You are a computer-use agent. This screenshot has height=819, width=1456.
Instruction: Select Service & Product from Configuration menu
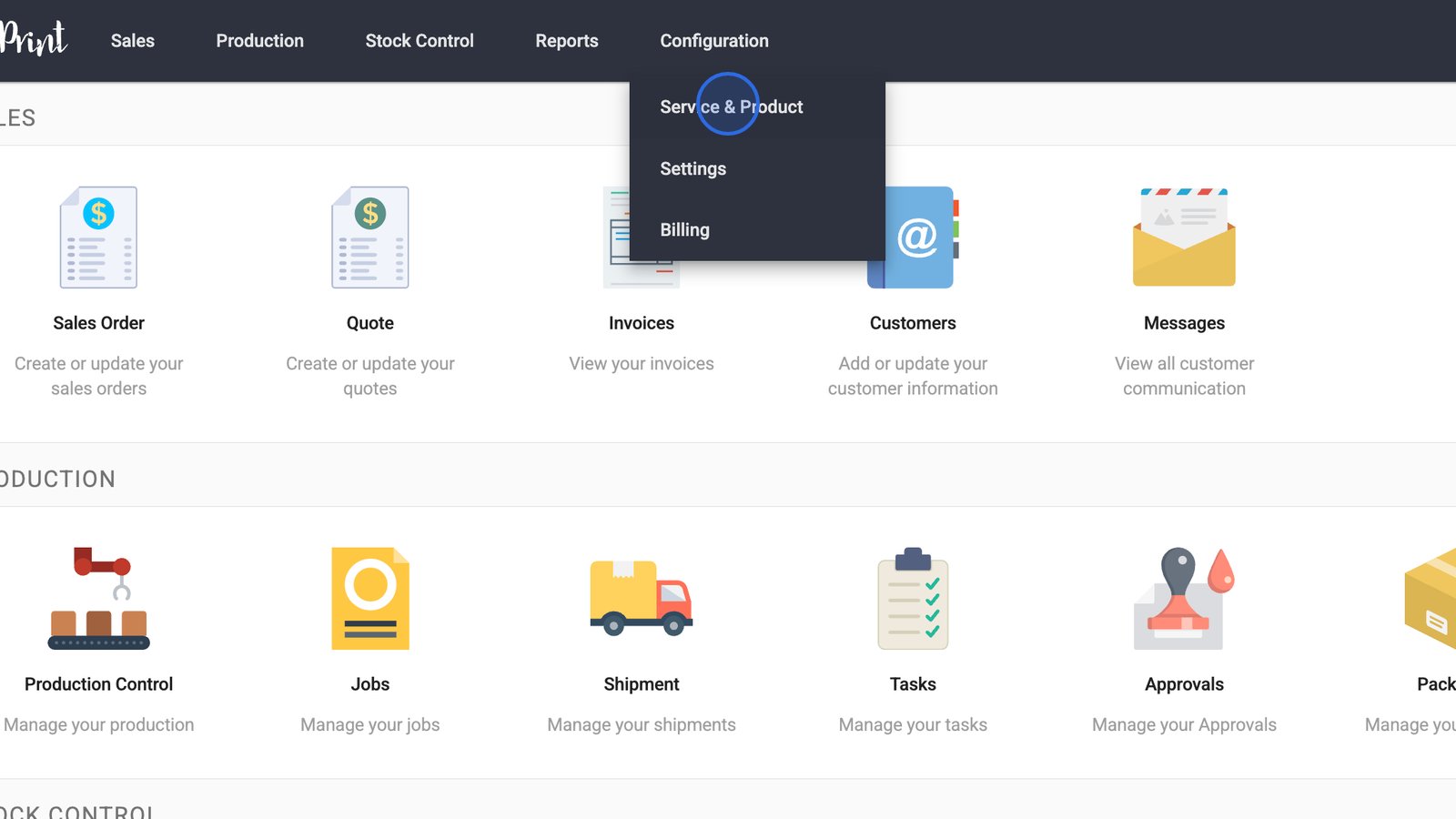[x=731, y=106]
